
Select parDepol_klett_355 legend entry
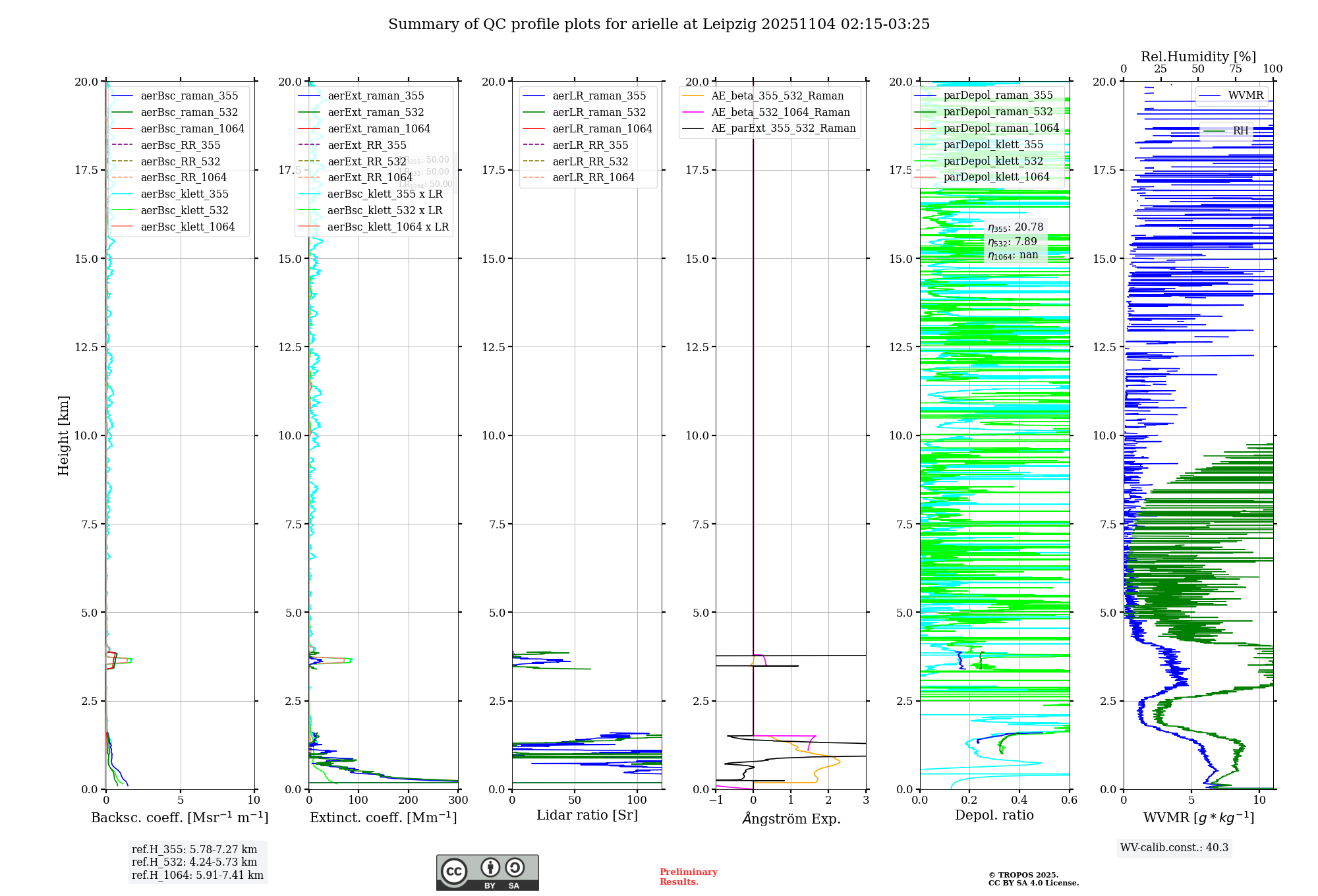click(993, 145)
